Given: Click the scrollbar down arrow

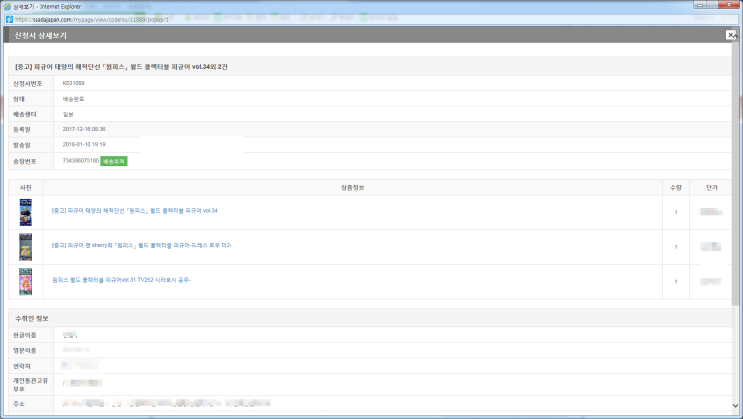Looking at the screenshot, I should (x=735, y=405).
